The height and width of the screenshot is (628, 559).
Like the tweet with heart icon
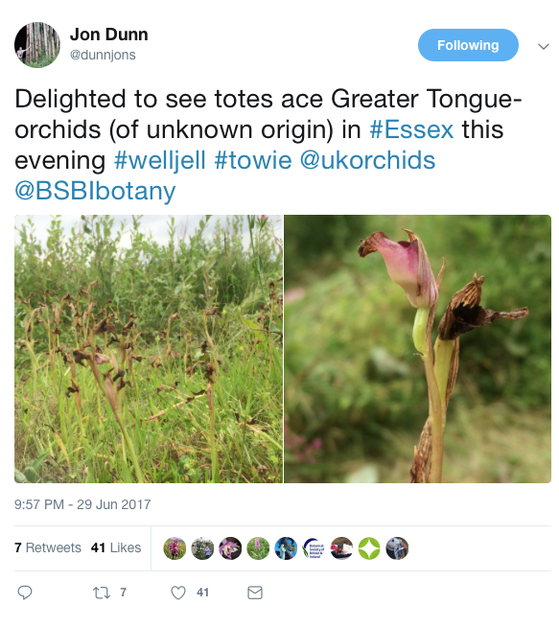click(x=178, y=592)
